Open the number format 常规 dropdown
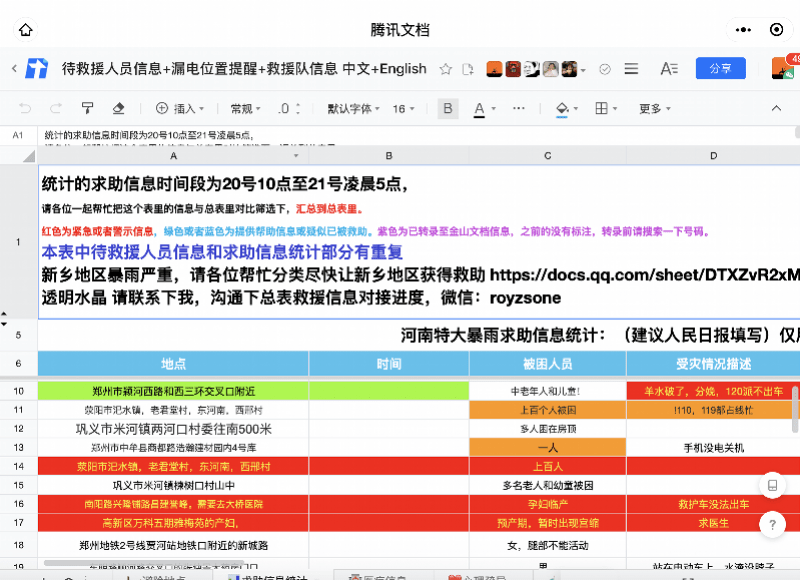800x580 pixels. click(246, 108)
